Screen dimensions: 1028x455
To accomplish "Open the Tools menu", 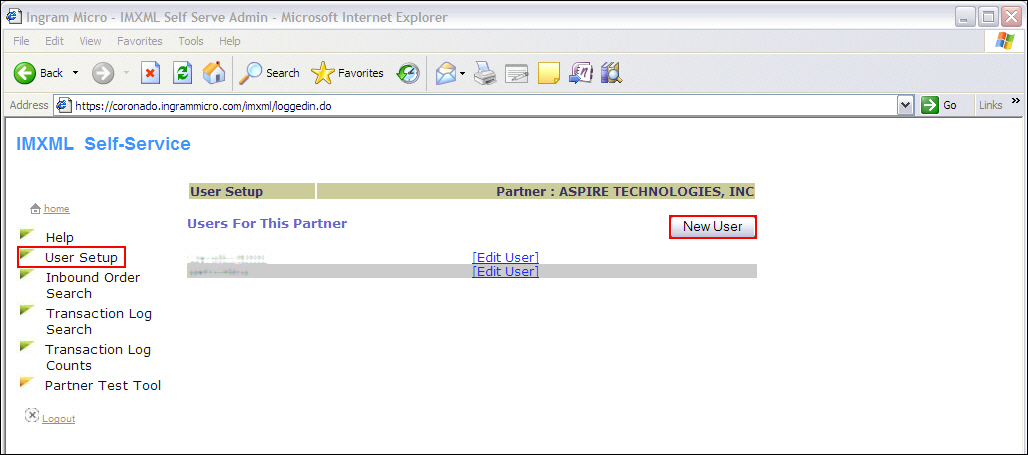I will 191,41.
